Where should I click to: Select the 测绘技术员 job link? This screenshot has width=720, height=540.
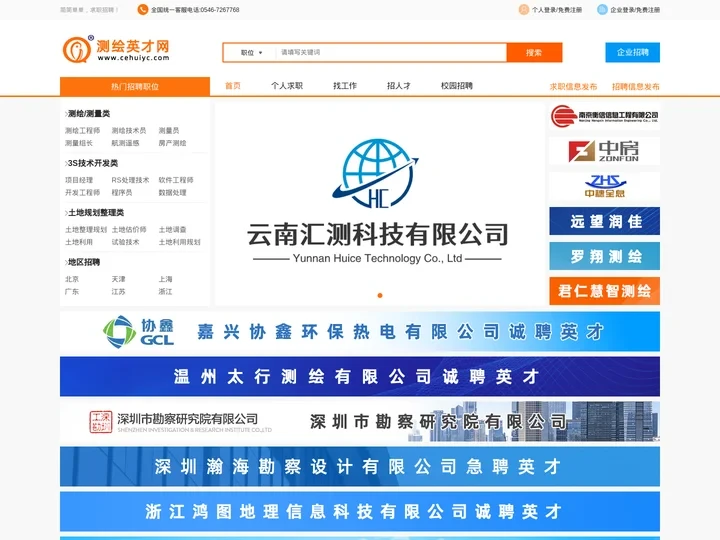[129, 130]
